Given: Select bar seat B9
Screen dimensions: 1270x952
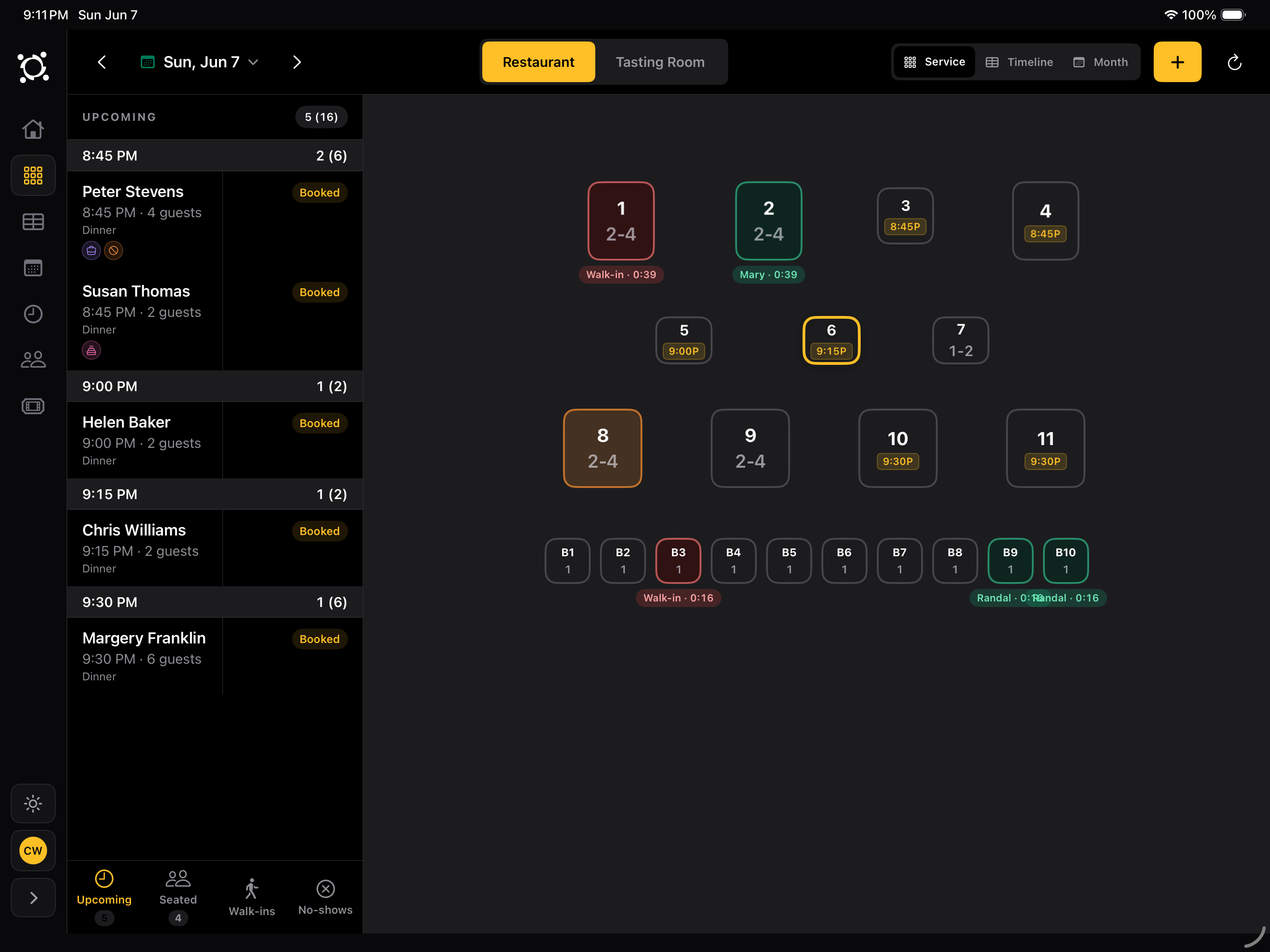Looking at the screenshot, I should tap(1010, 561).
